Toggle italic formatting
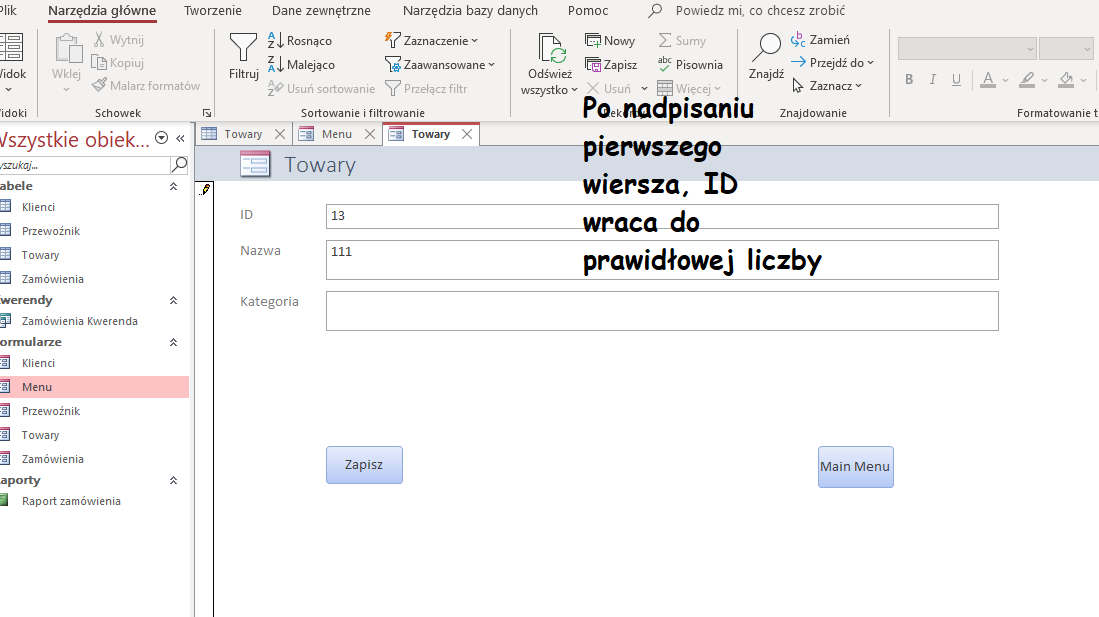Viewport: 1099px width, 617px height. (933, 79)
